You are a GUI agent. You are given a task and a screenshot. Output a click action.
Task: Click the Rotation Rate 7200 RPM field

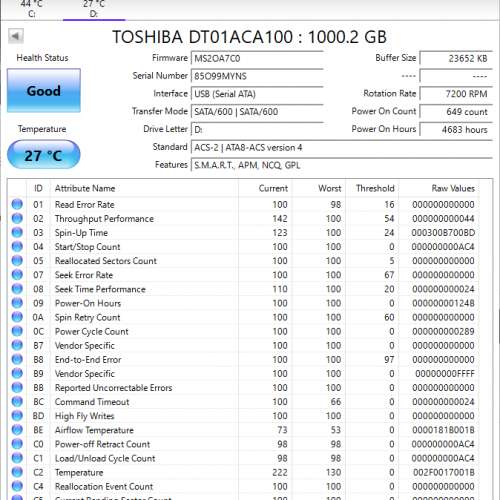456,94
